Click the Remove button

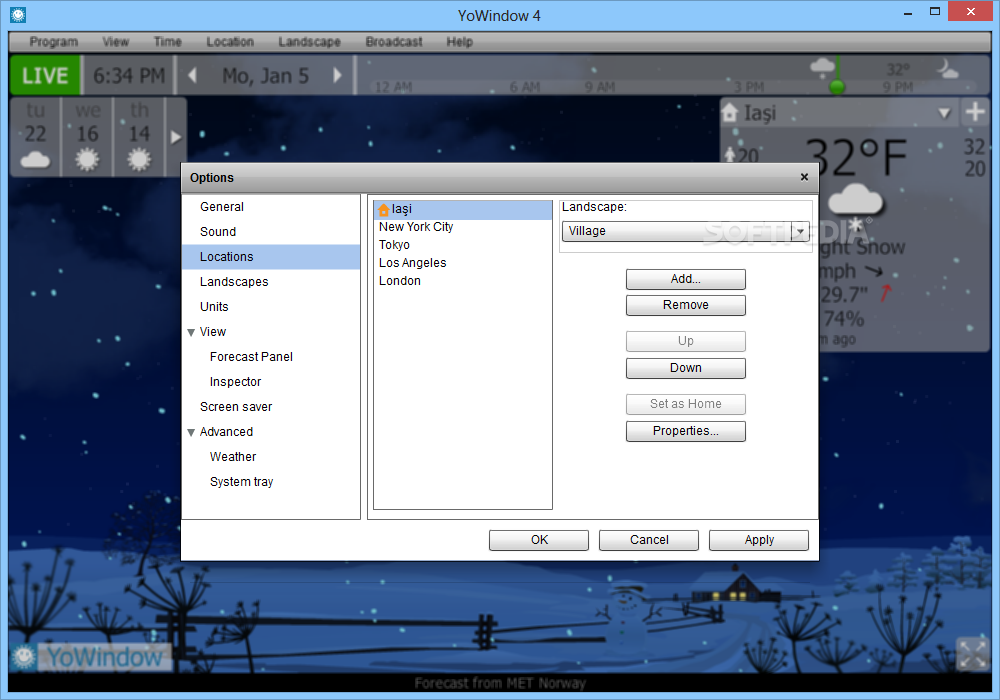[686, 305]
